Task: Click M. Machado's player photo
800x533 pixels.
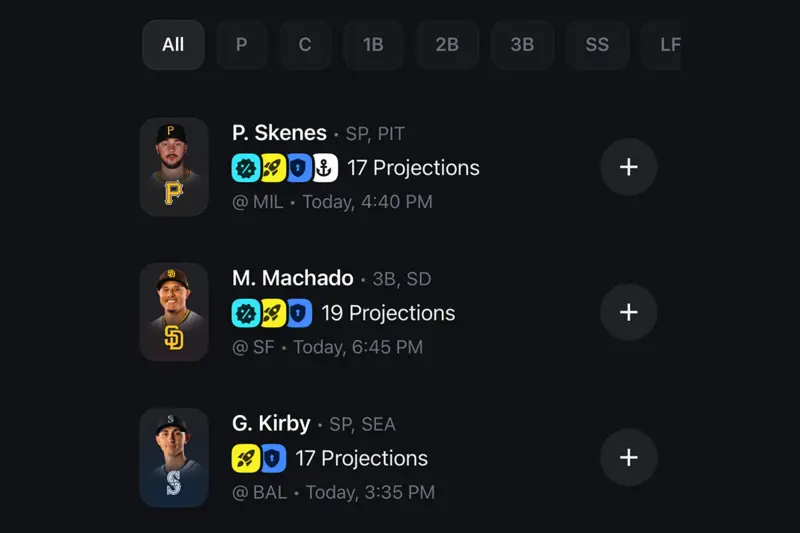Action: 174,312
